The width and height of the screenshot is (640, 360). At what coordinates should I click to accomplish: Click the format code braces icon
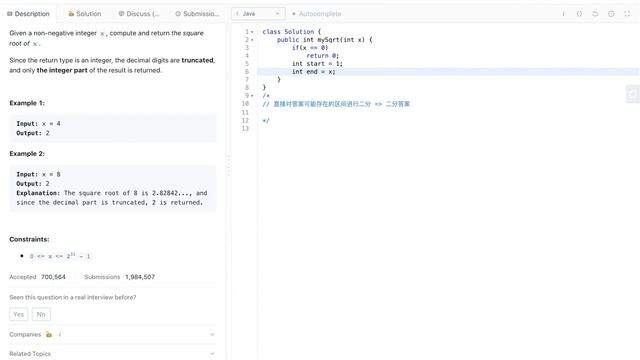[579, 14]
